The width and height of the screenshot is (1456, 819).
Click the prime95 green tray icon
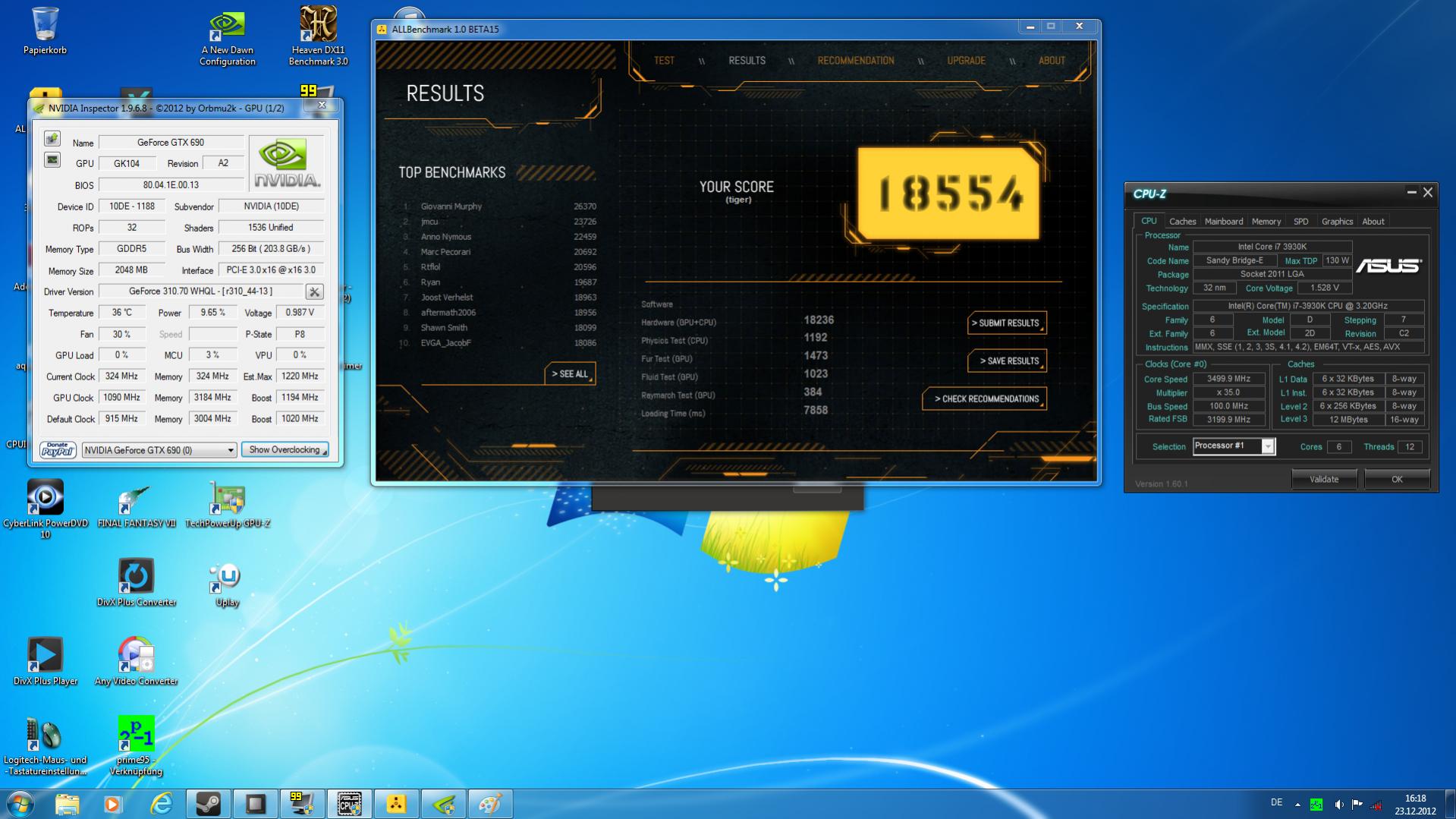point(1317,805)
